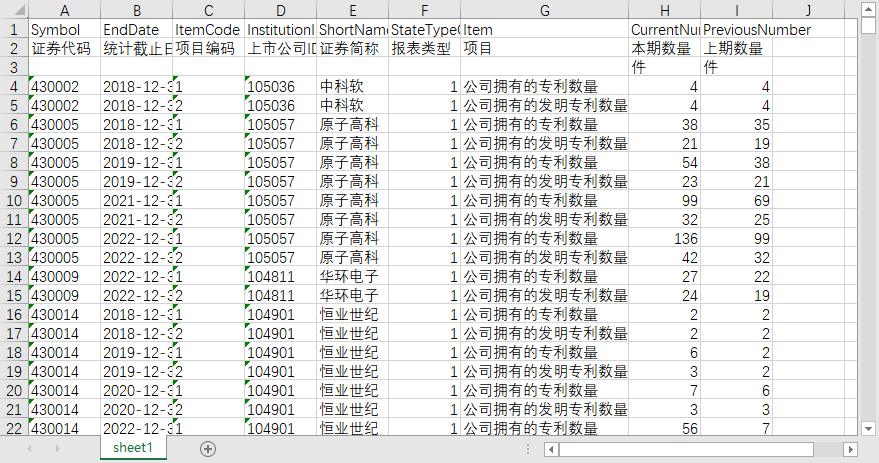Click the 件 cell in column H
Screen dimensions: 879x463
coord(664,67)
